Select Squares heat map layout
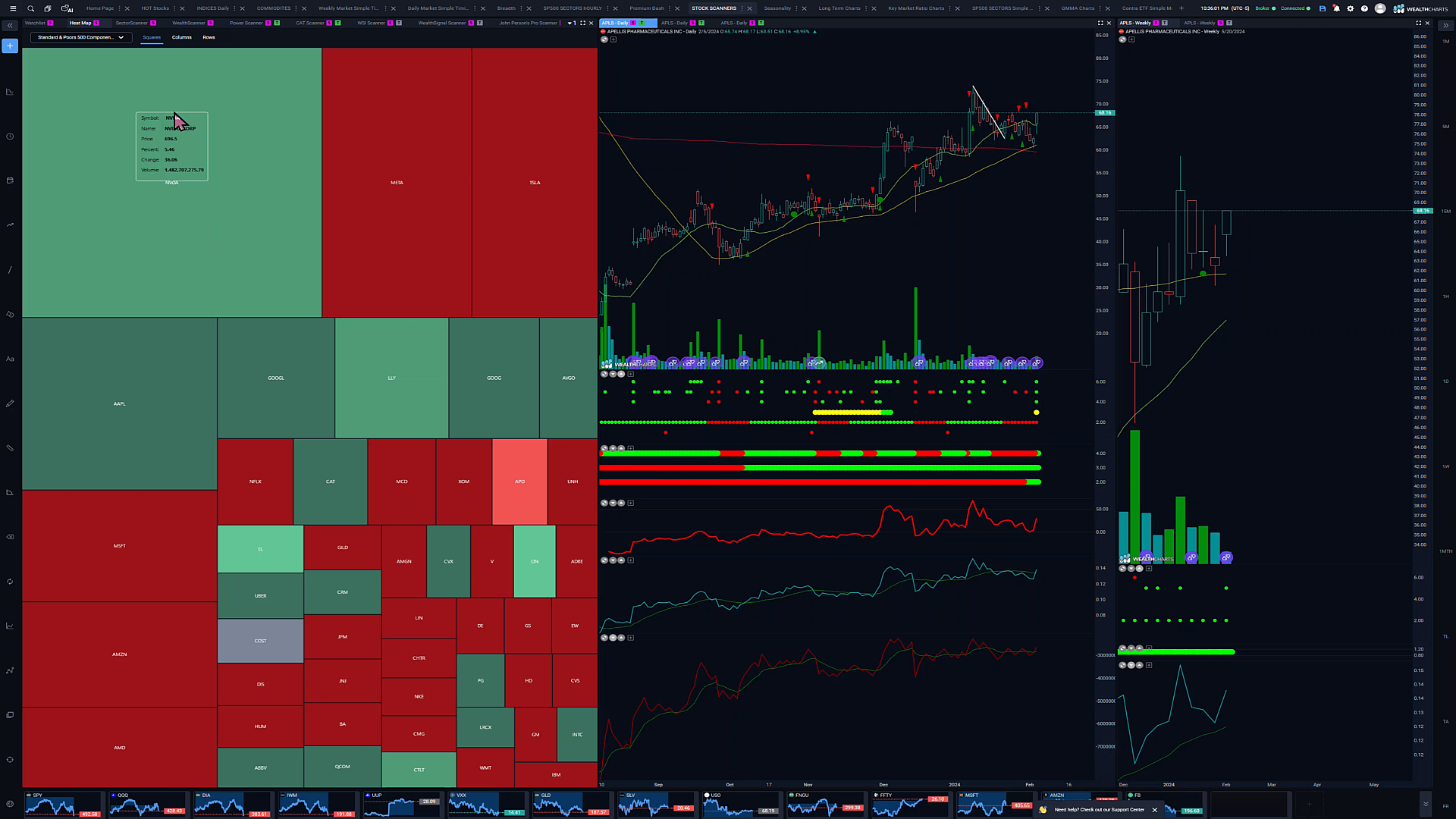1456x819 pixels. [x=152, y=37]
